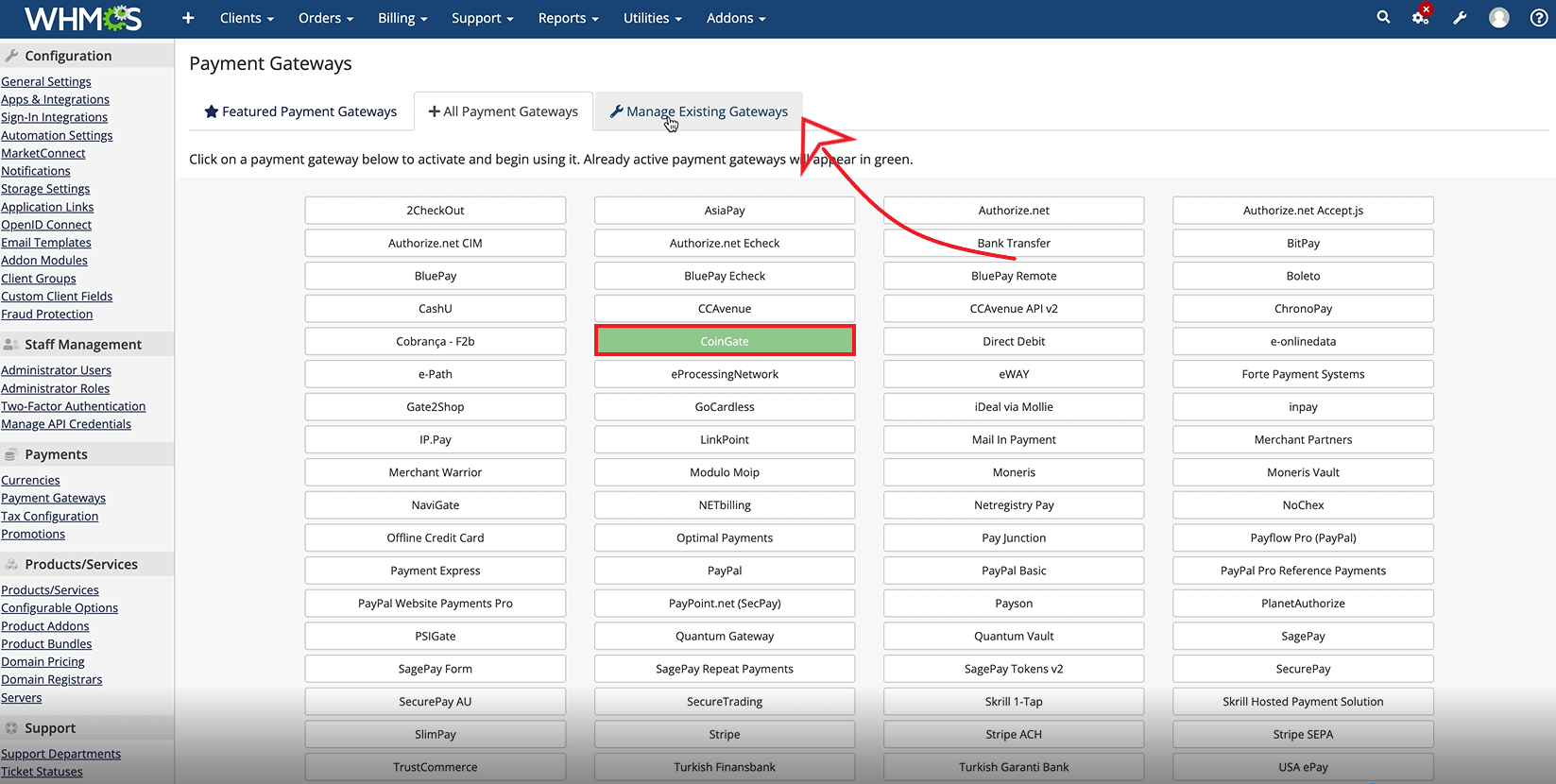1556x784 pixels.
Task: Click the WHMCS logo
Action: pos(83,18)
